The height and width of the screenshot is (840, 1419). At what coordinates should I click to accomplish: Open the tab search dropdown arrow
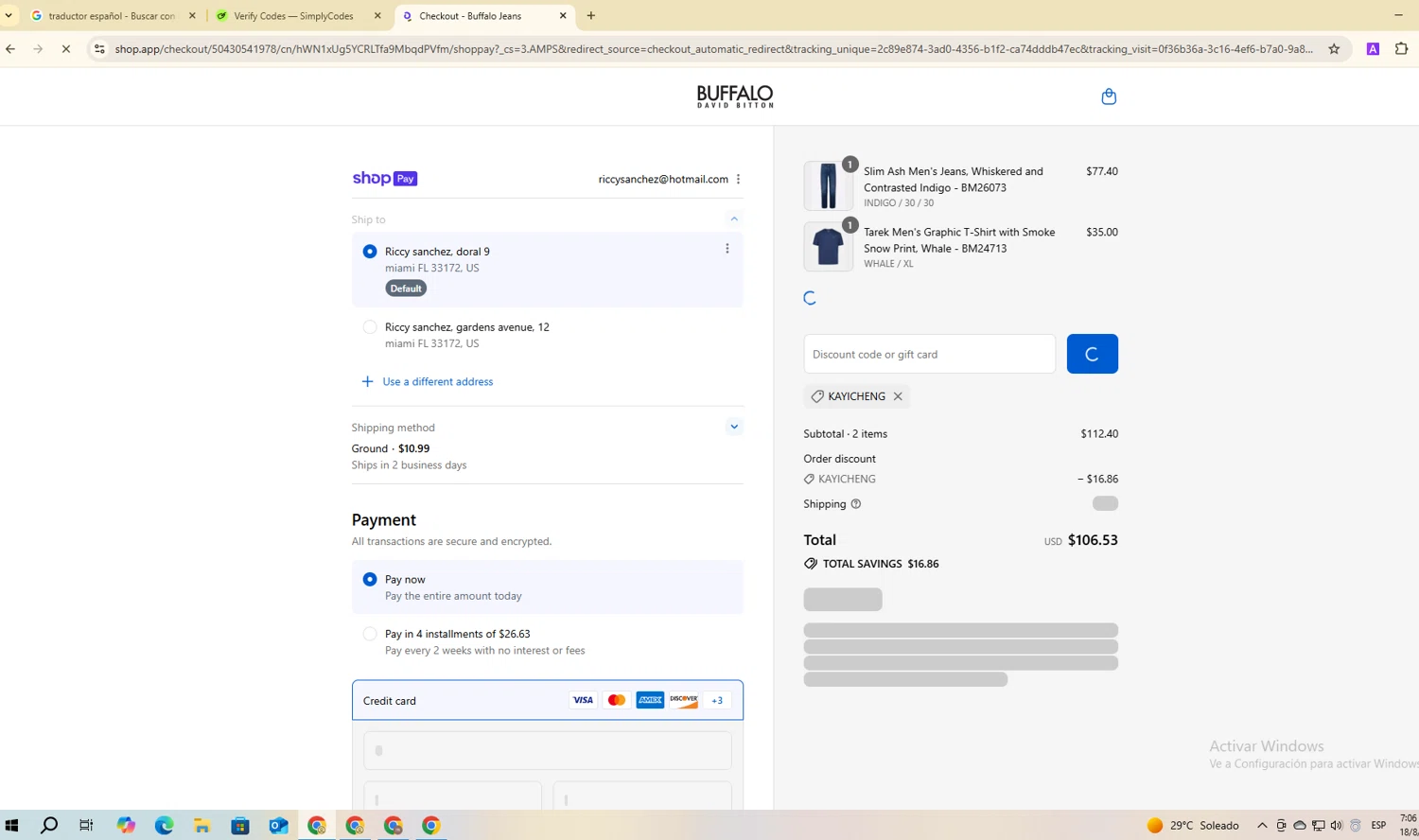[x=9, y=16]
